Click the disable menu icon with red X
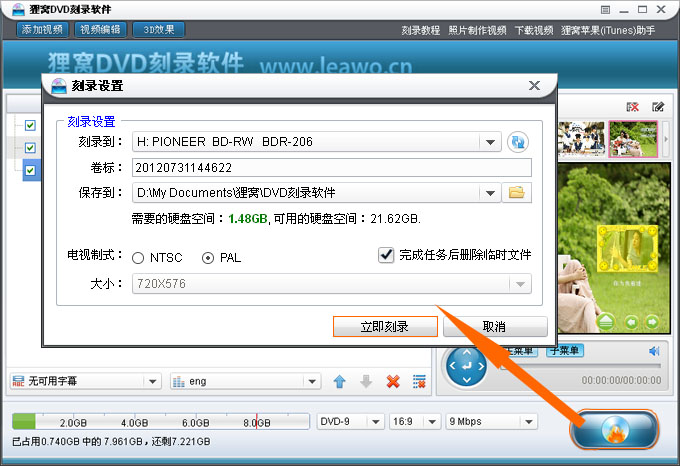Viewport: 680px width, 466px height. (x=633, y=107)
